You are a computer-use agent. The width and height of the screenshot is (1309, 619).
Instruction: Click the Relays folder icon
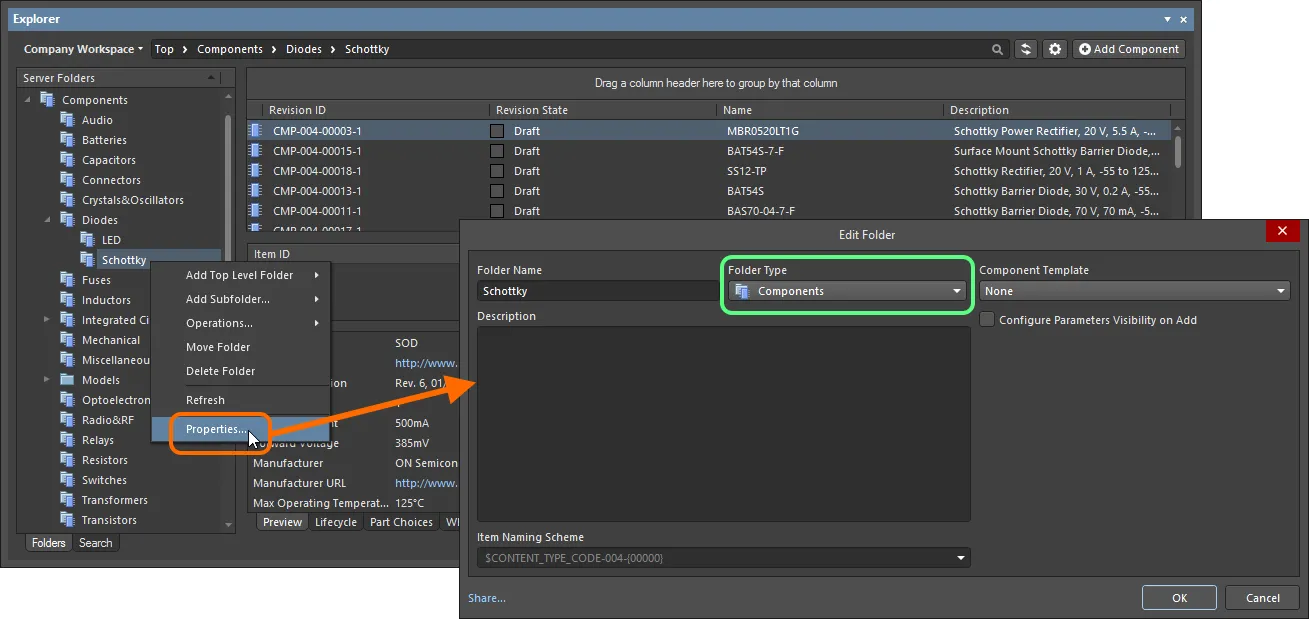pos(67,439)
